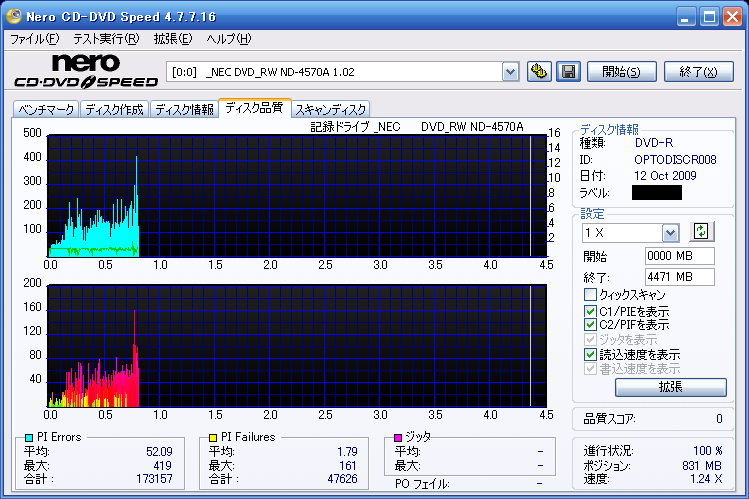Screen dimensions: 749x499
Task: Click the date 12 Oct 2009 text
Action: click(x=665, y=176)
